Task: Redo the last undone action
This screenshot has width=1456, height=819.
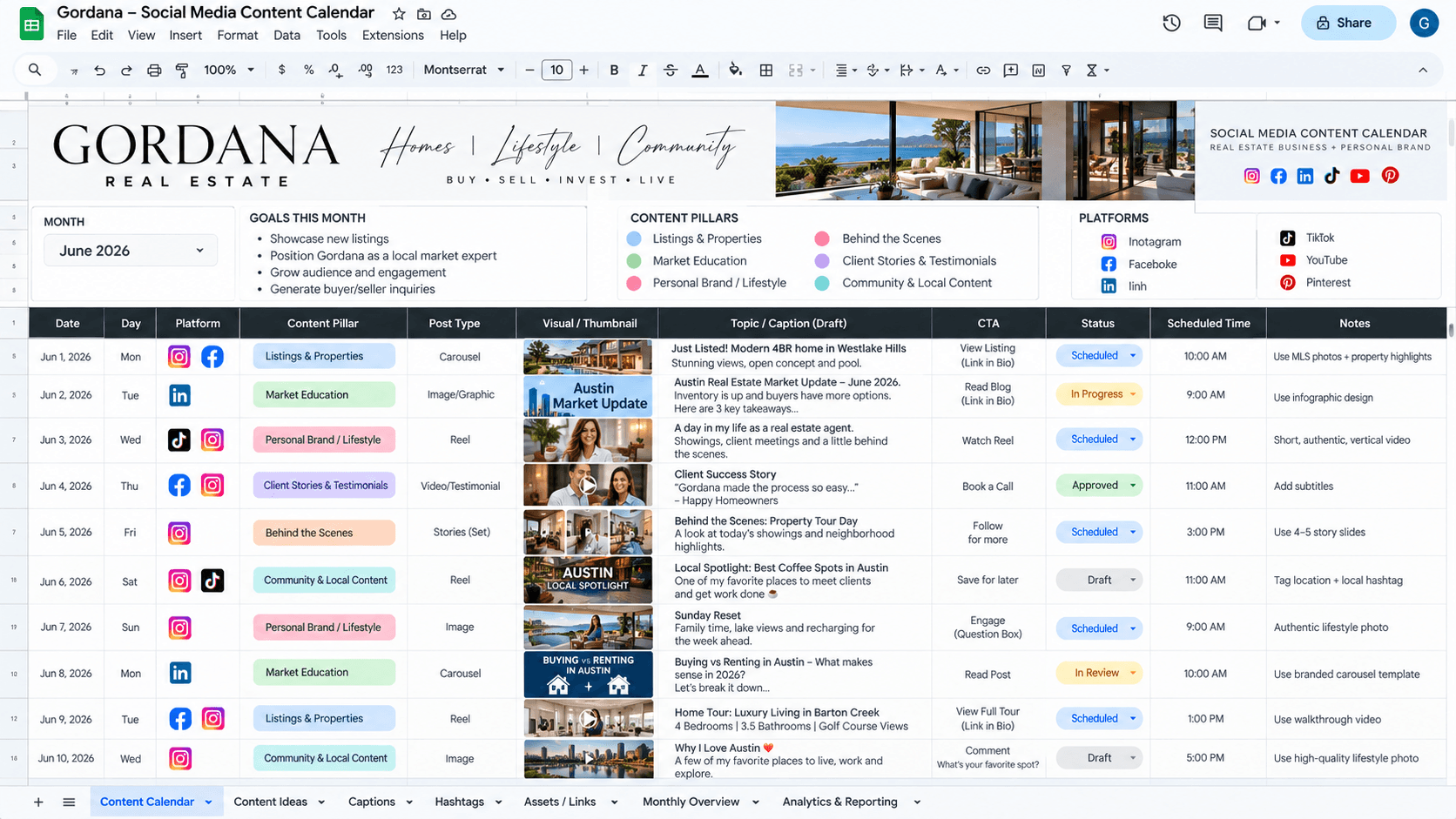Action: [126, 70]
